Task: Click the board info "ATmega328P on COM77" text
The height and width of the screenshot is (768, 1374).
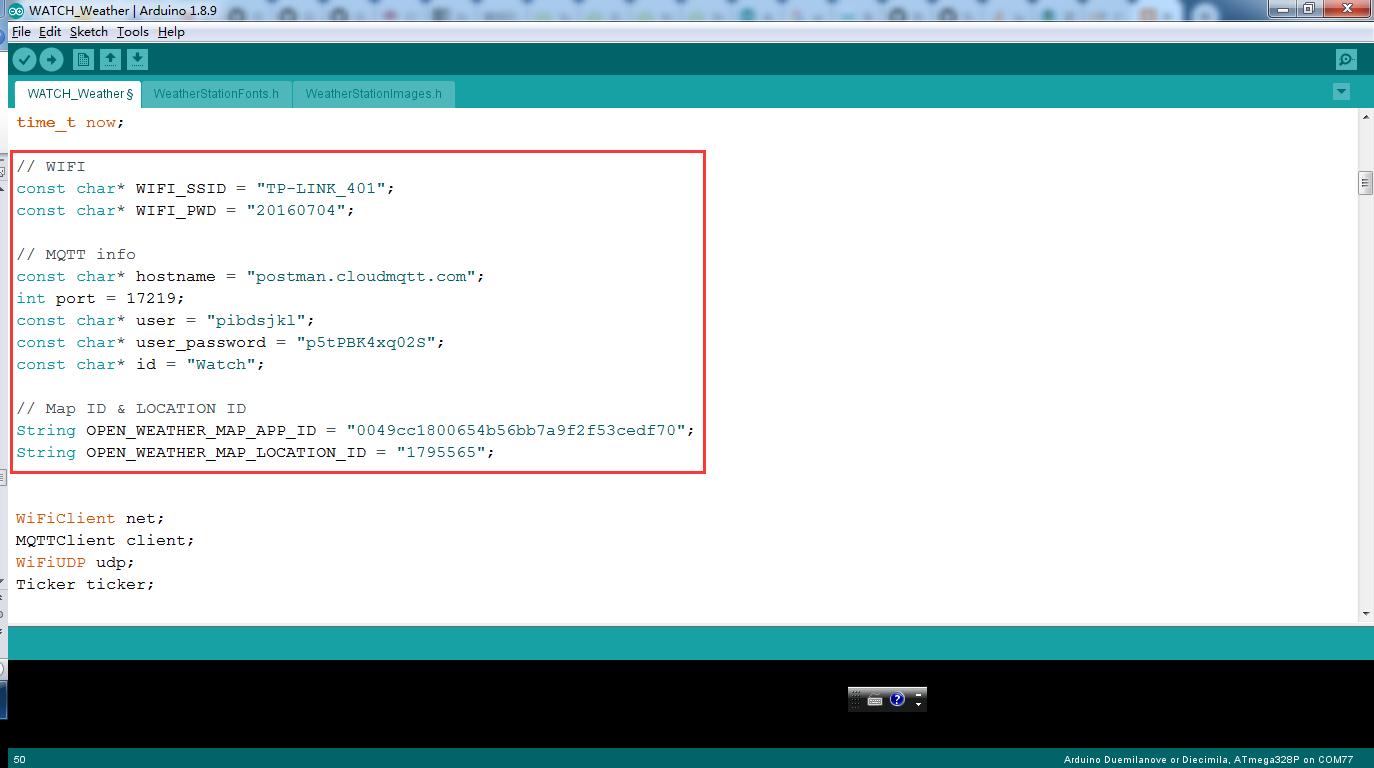Action: click(1294, 760)
